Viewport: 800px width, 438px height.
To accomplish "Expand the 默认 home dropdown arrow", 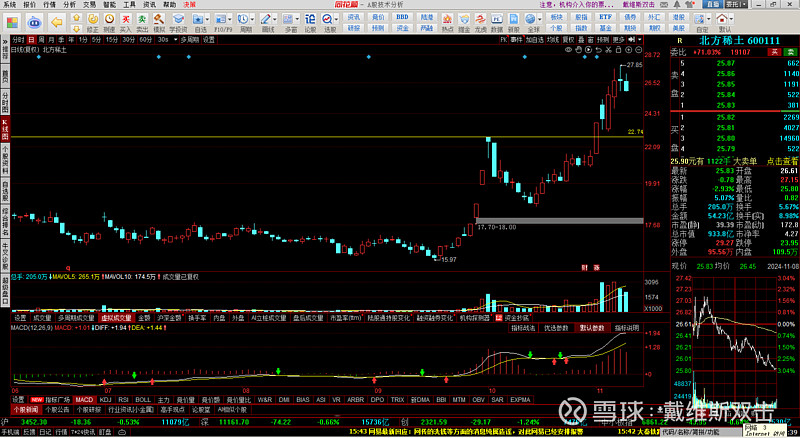I will tap(732, 19).
